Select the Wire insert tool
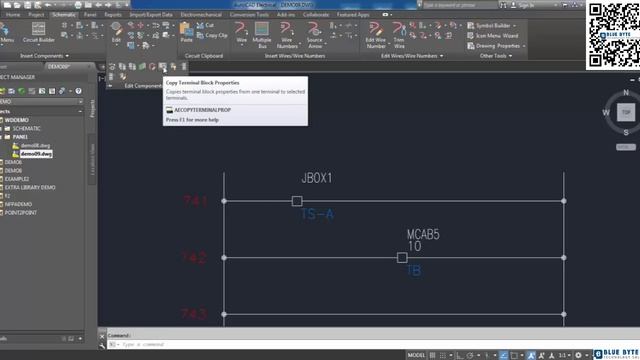The height and width of the screenshot is (360, 640). 241,33
